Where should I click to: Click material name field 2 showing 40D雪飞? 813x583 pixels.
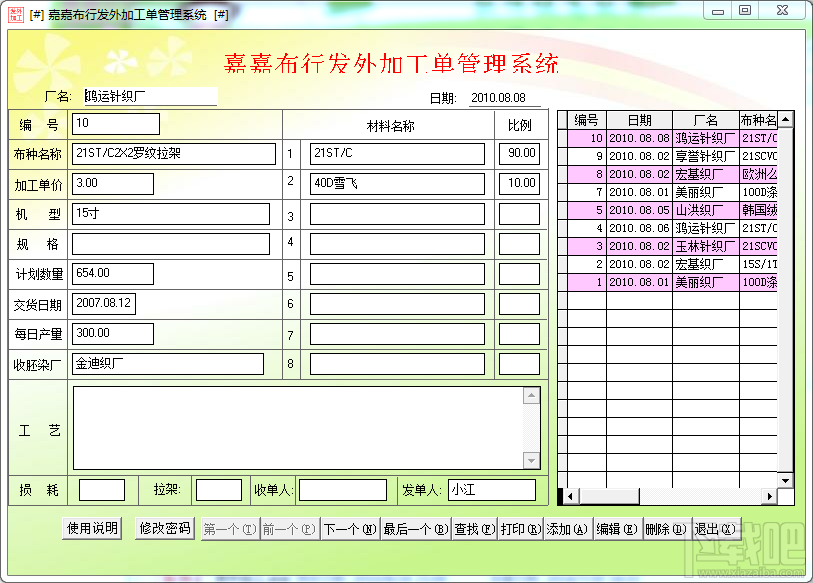[397, 184]
